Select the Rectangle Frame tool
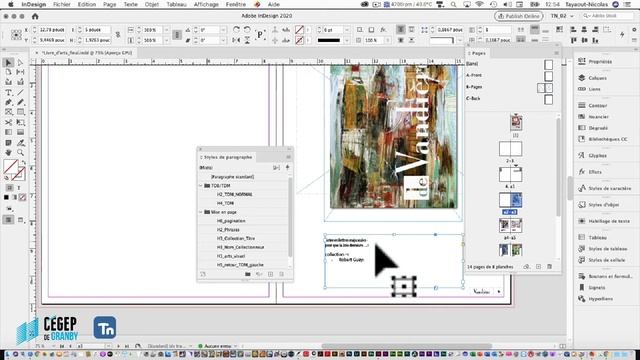 (8, 112)
